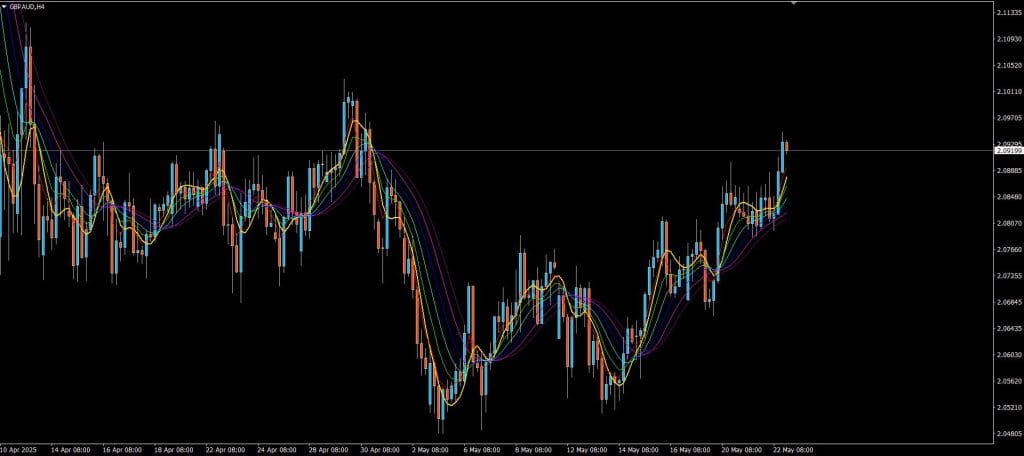Click the 16 Apr 08:00 time label

123,450
